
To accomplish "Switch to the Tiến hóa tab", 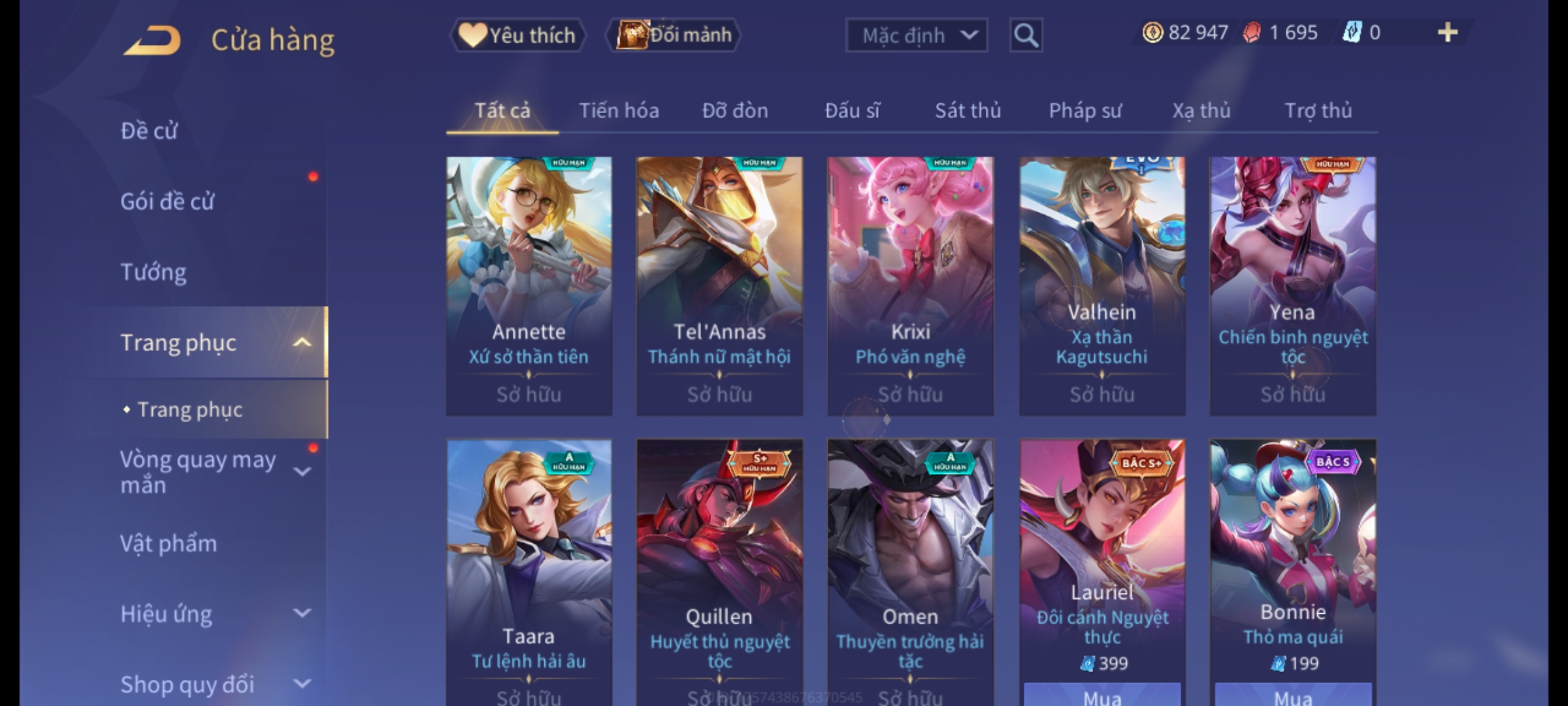I will (x=619, y=110).
